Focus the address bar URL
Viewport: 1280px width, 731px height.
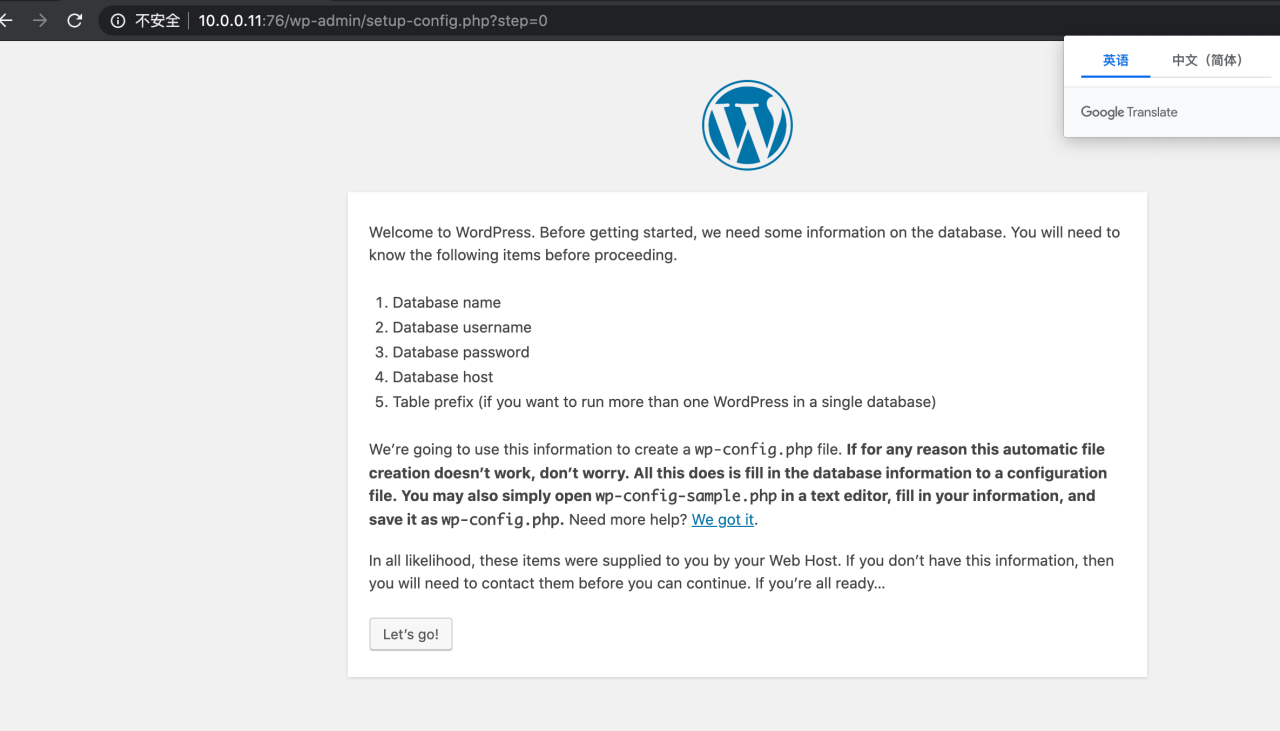[373, 20]
